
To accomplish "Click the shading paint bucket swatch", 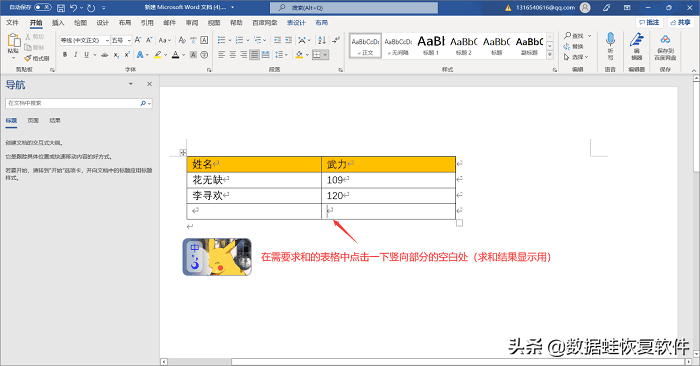I will click(x=299, y=55).
